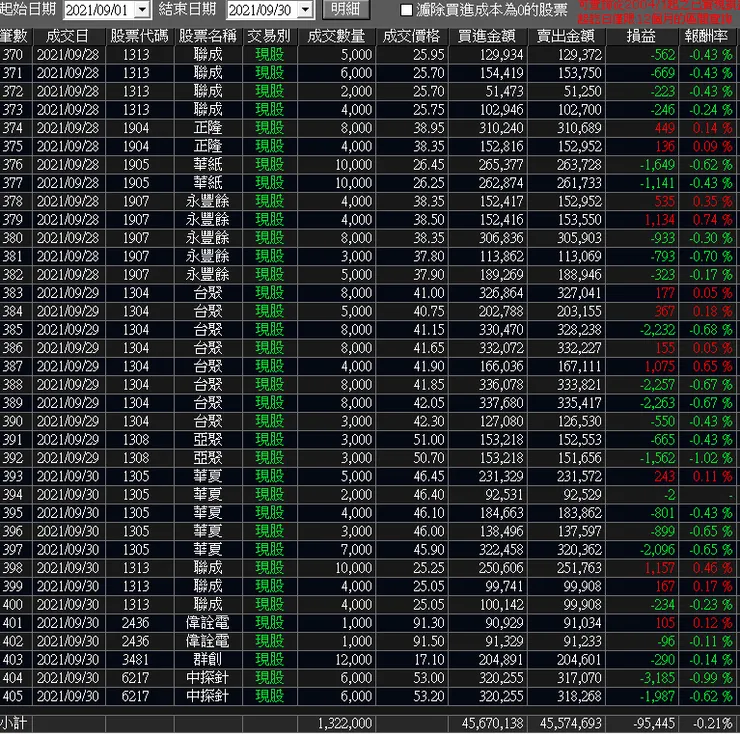Open the start date dropdown arrow
Screen dimensions: 740x734
[x=142, y=9]
